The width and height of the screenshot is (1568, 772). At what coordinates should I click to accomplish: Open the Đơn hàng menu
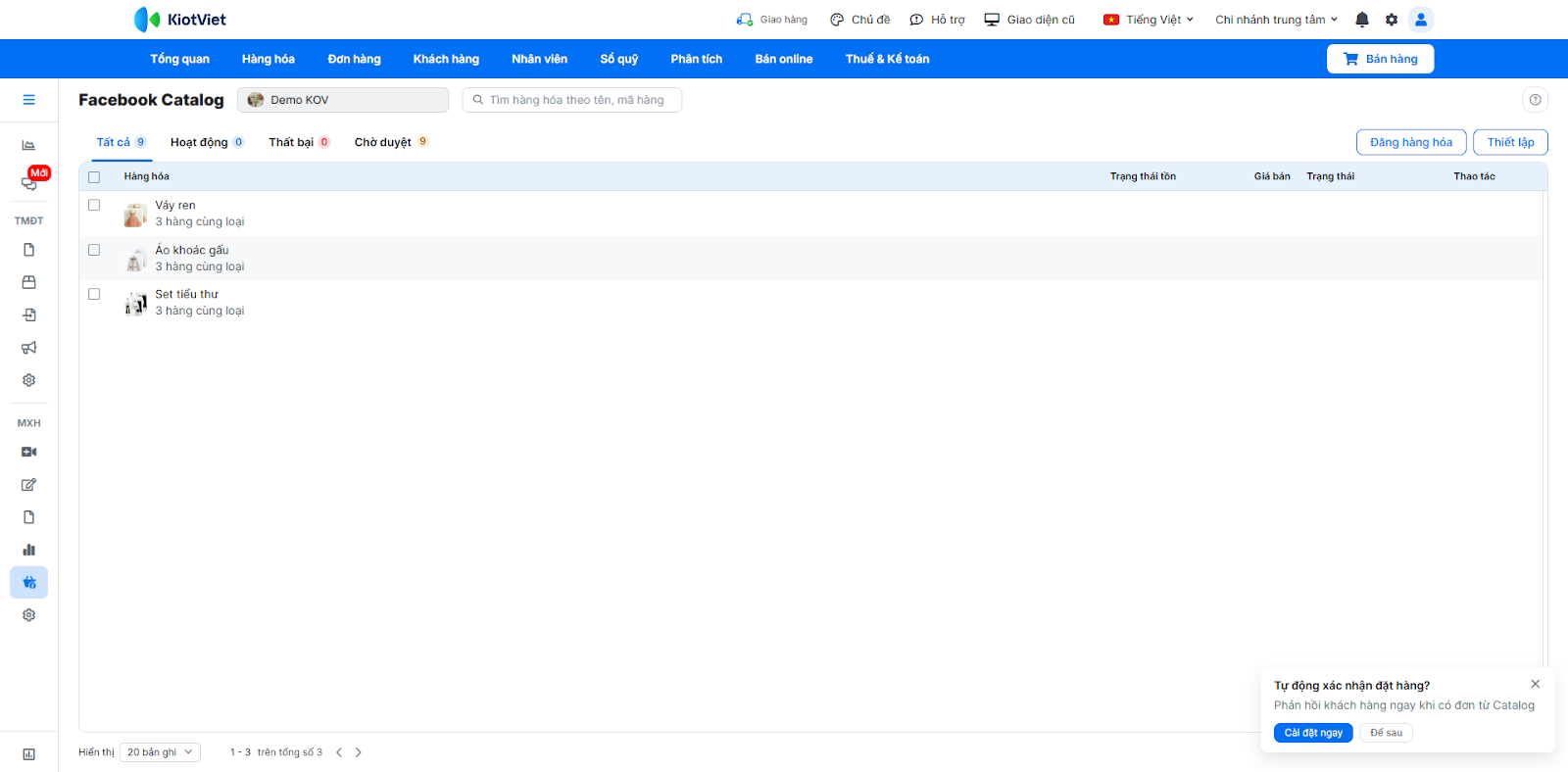coord(355,59)
